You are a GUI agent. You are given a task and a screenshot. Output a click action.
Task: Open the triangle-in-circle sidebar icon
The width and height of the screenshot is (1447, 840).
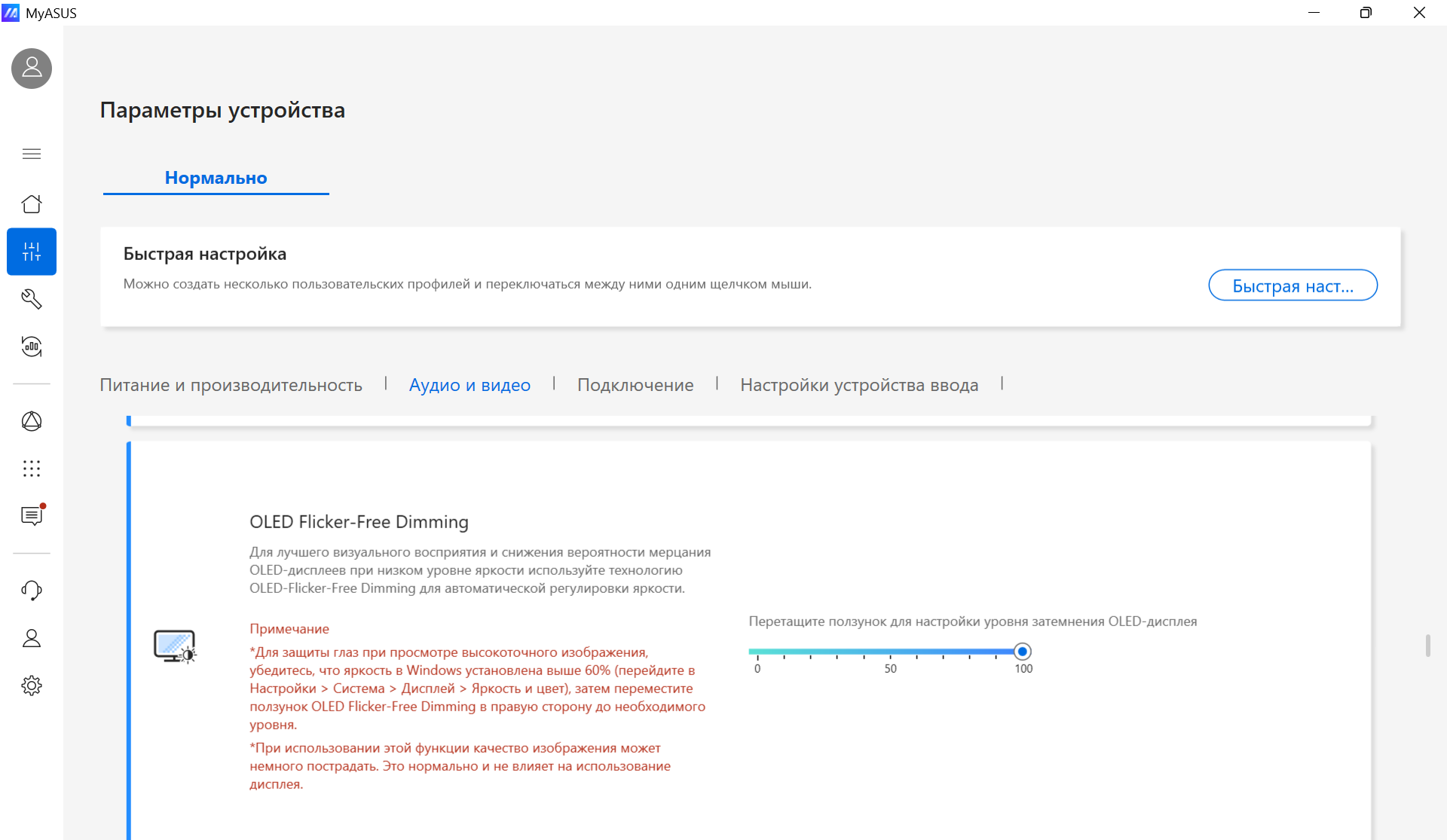pos(32,421)
